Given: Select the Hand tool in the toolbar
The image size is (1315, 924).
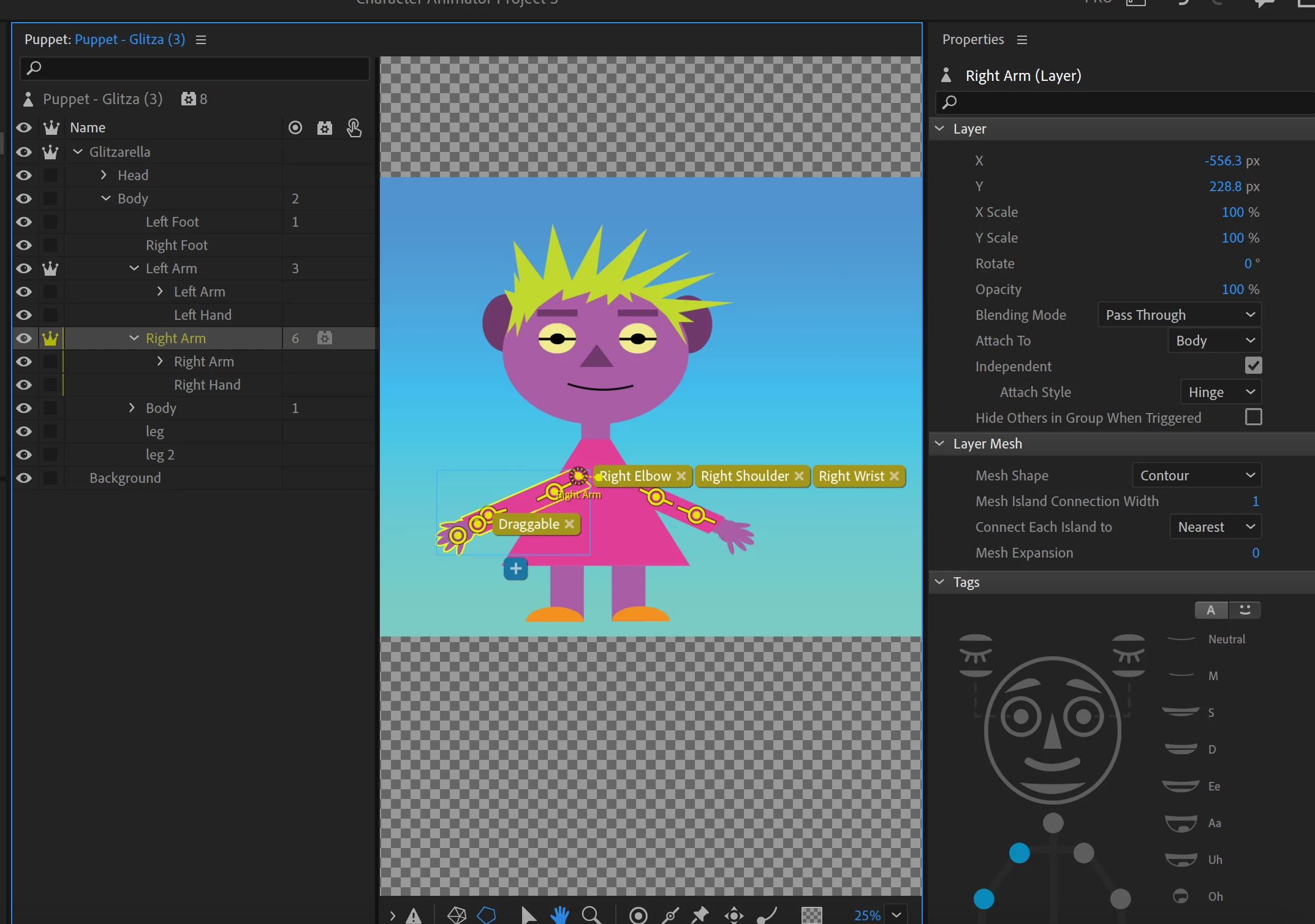Looking at the screenshot, I should (x=559, y=915).
